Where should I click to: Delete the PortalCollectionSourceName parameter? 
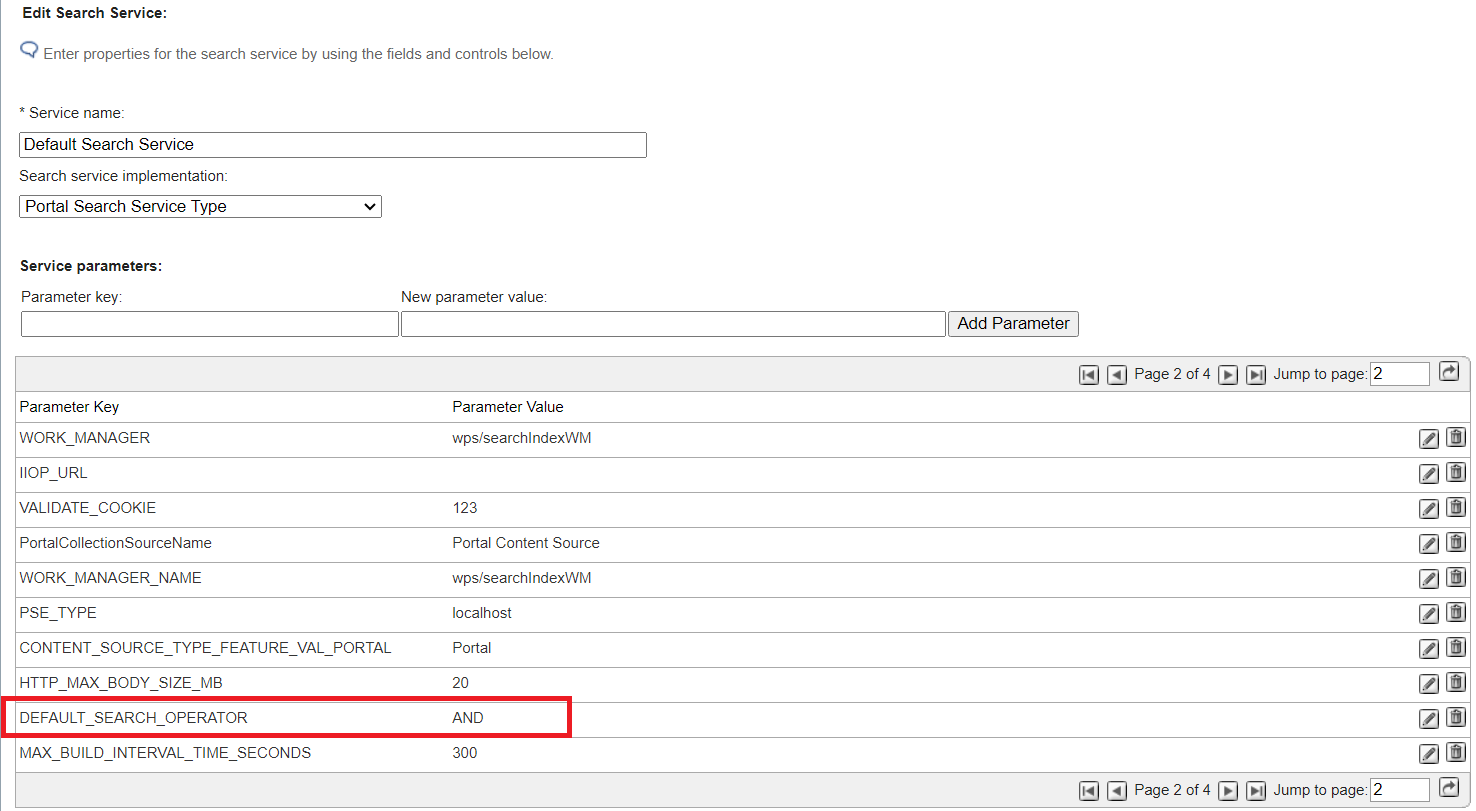coord(1456,543)
